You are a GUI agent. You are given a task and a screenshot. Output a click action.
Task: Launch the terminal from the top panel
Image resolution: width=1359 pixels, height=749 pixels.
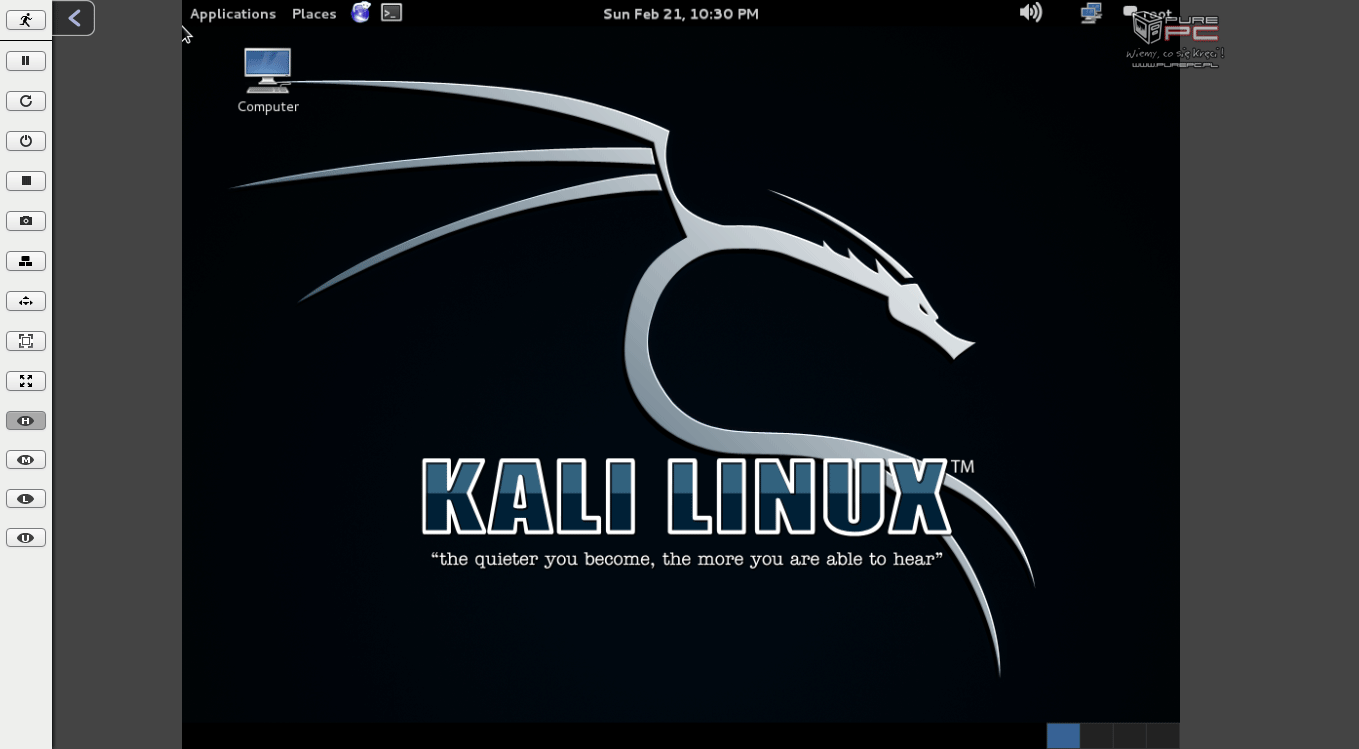pyautogui.click(x=392, y=13)
